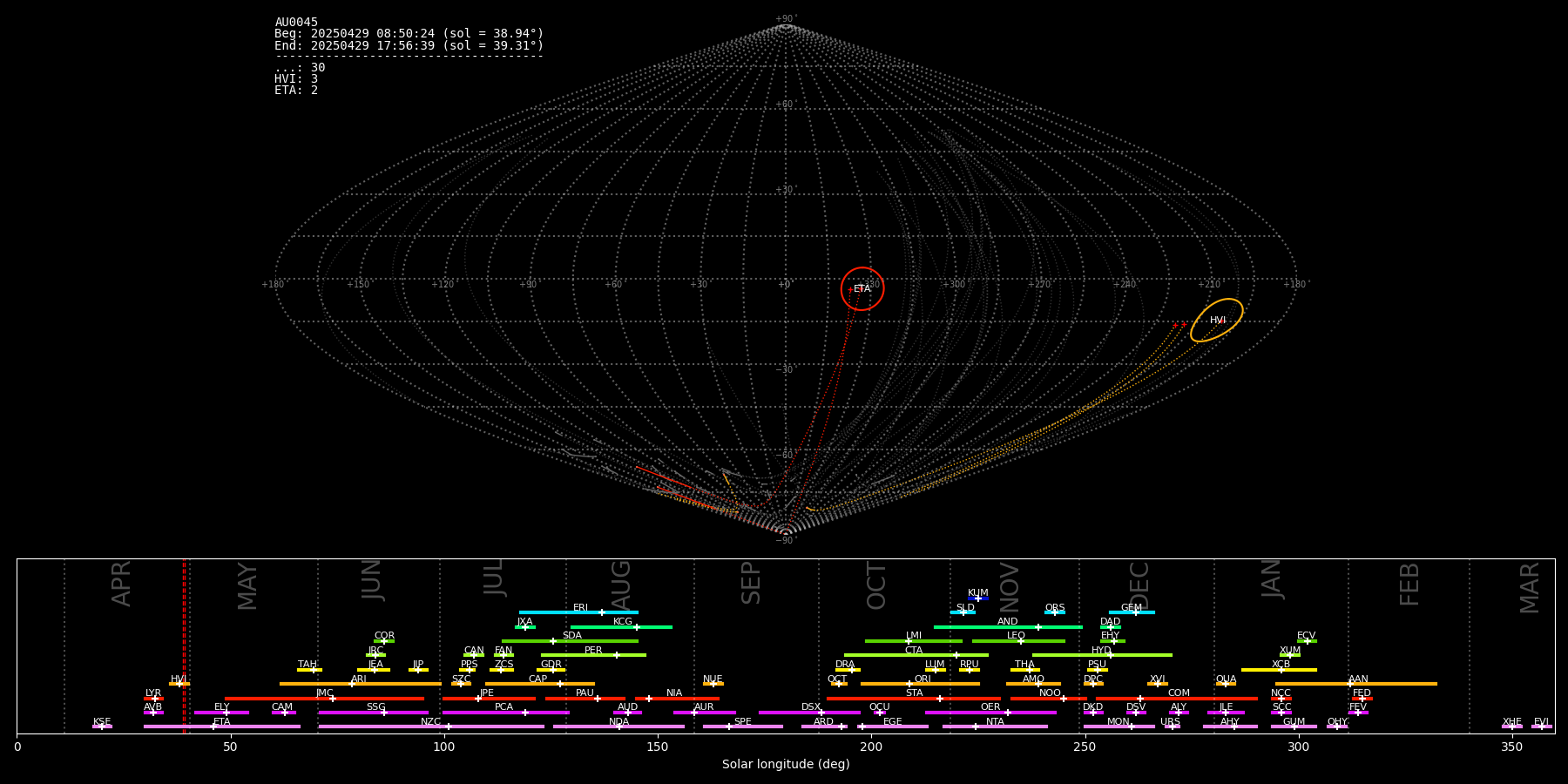Select the SDA shower bar
Image resolution: width=1568 pixels, height=784 pixels.
click(x=570, y=641)
